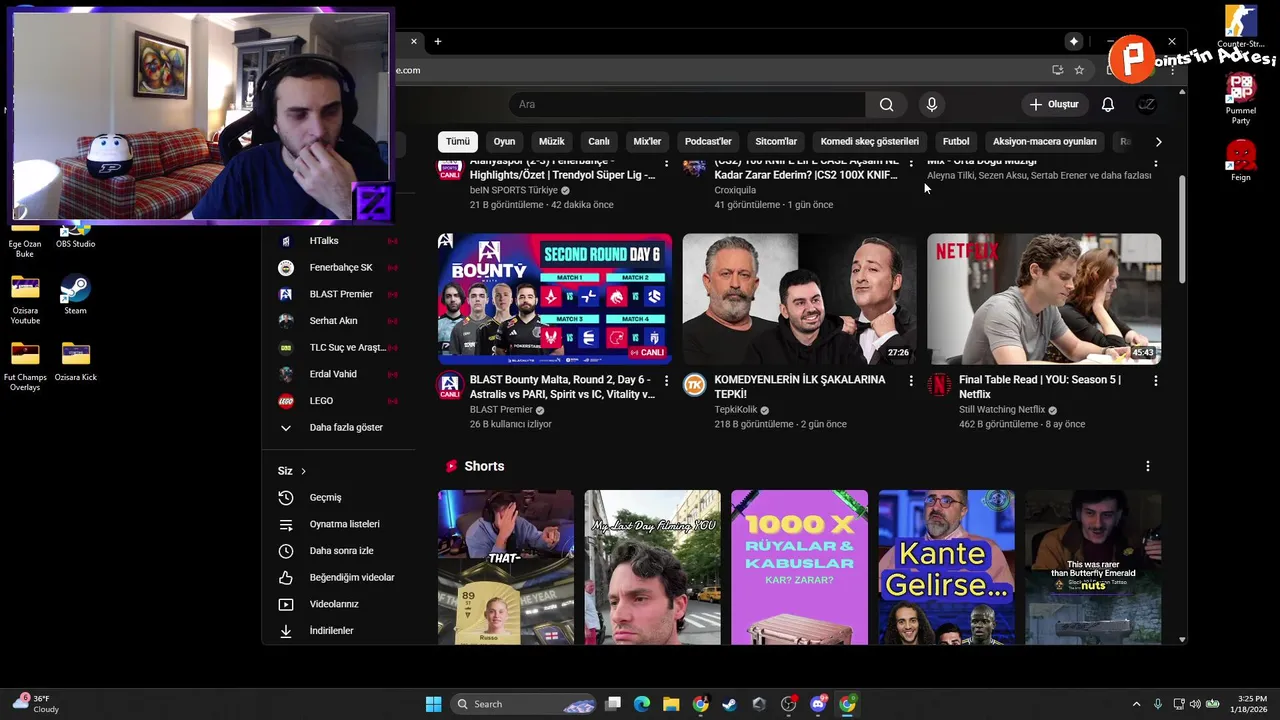Open options menu for BLAST Bounty Malta video

tap(666, 381)
